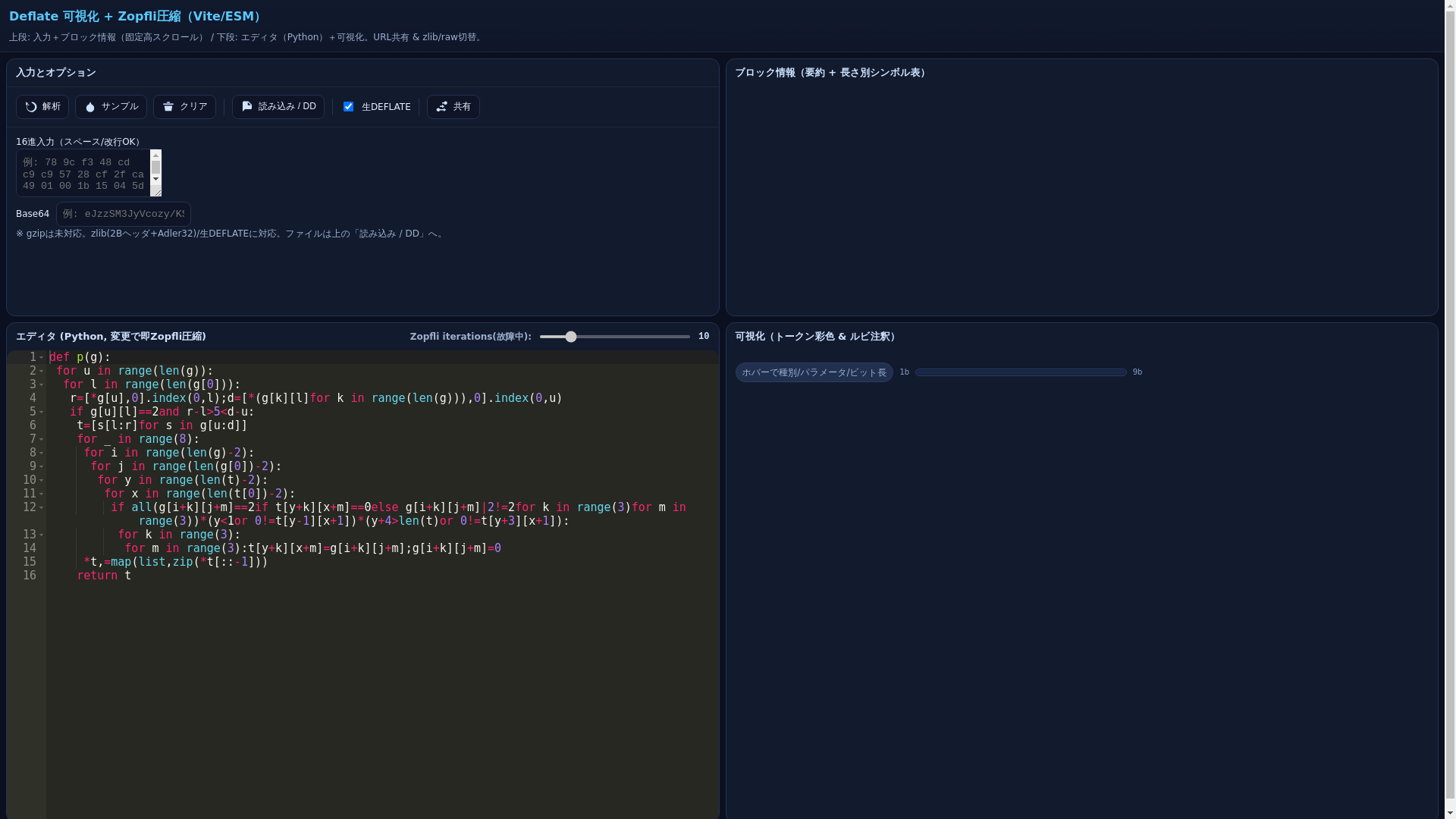This screenshot has width=1456, height=819.
Task: Click 'return t' in the editor
Action: tap(104, 576)
